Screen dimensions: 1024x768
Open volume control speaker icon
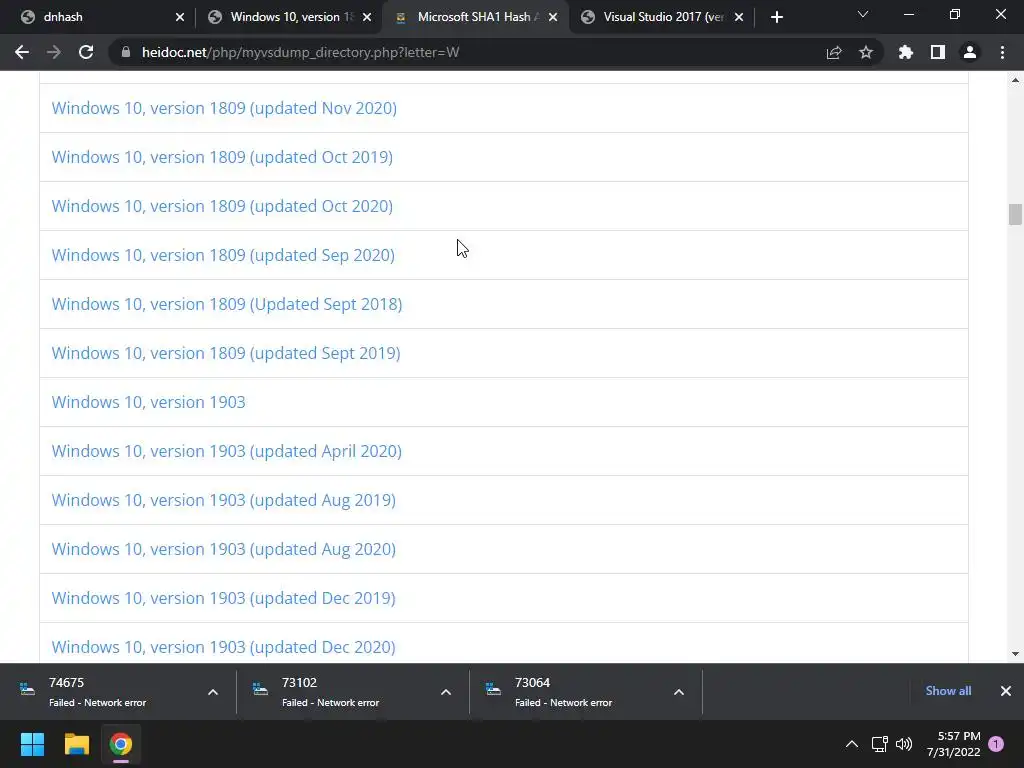point(904,744)
